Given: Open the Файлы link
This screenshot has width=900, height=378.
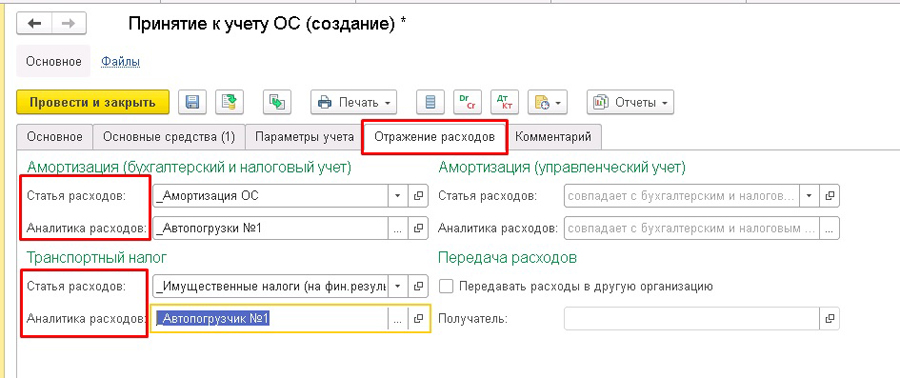Looking at the screenshot, I should click(121, 61).
